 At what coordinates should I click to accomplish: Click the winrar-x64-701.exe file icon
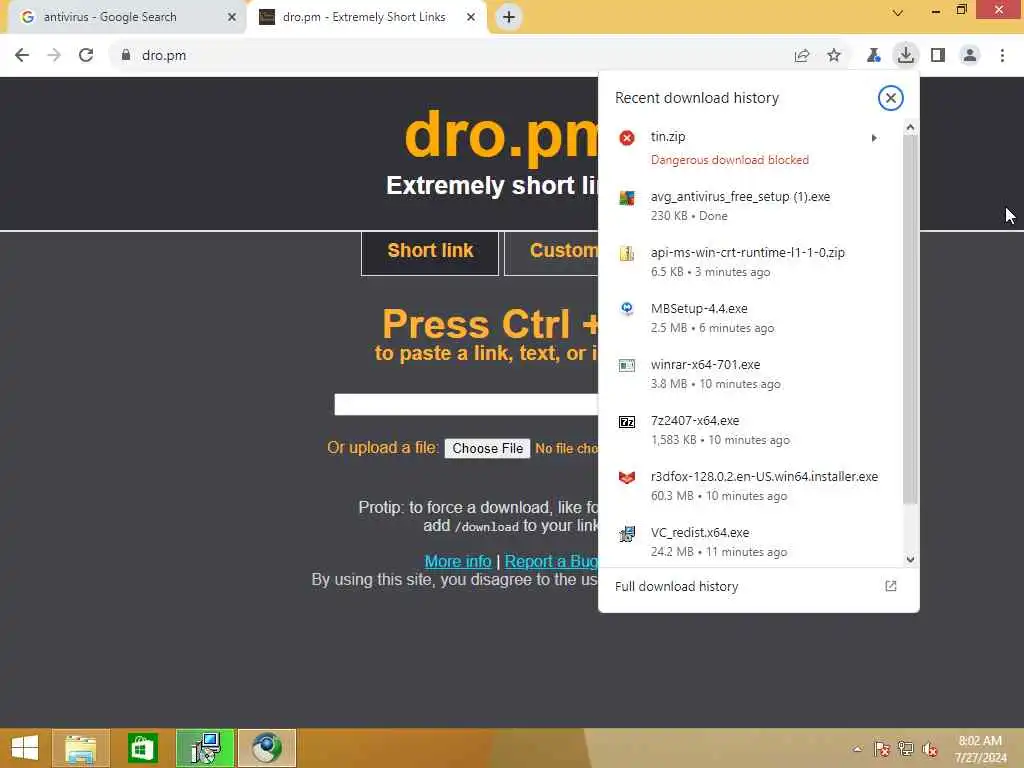(627, 365)
